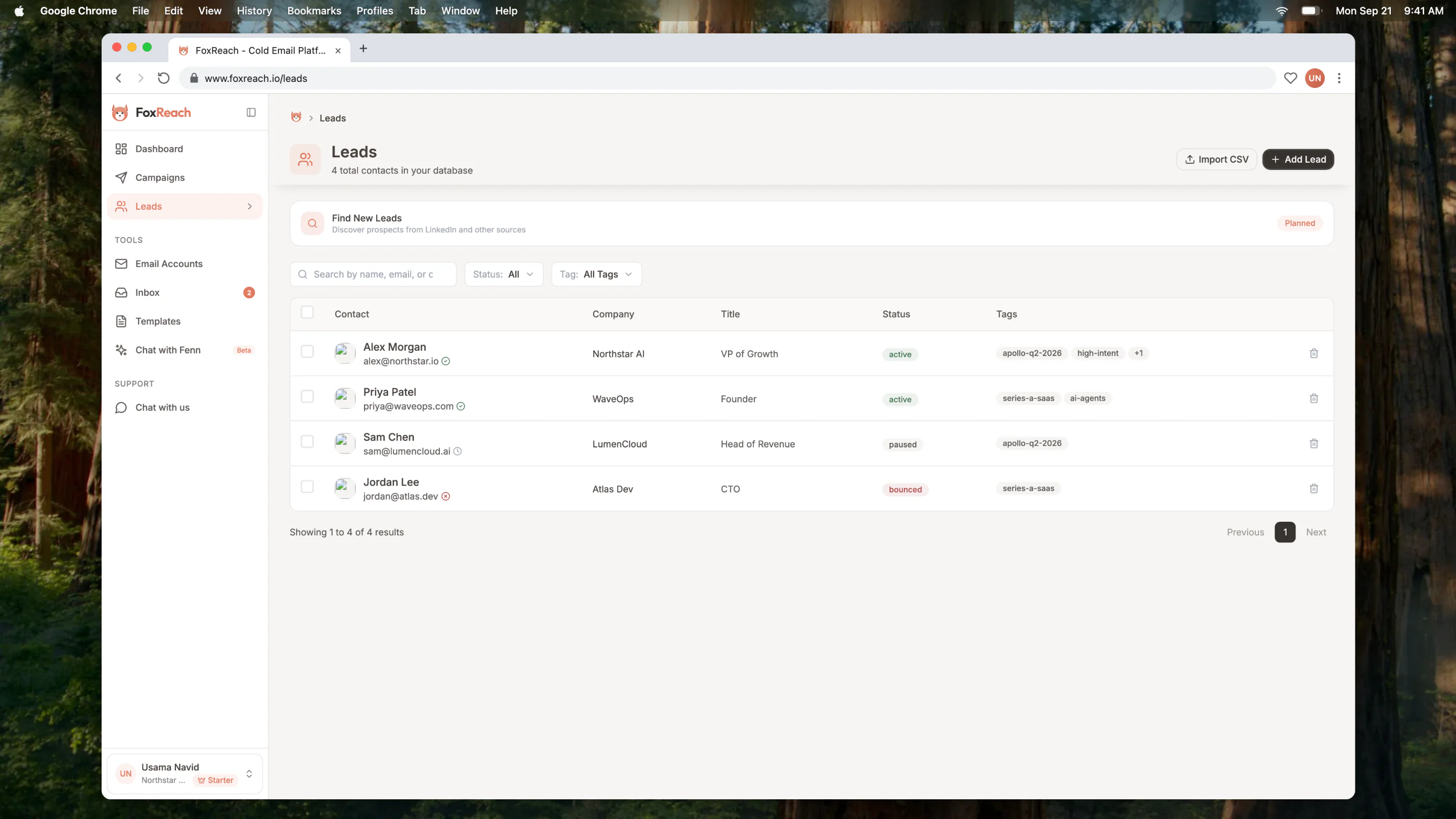Viewport: 1456px width, 819px height.
Task: Click the bounced status badge
Action: click(x=905, y=489)
